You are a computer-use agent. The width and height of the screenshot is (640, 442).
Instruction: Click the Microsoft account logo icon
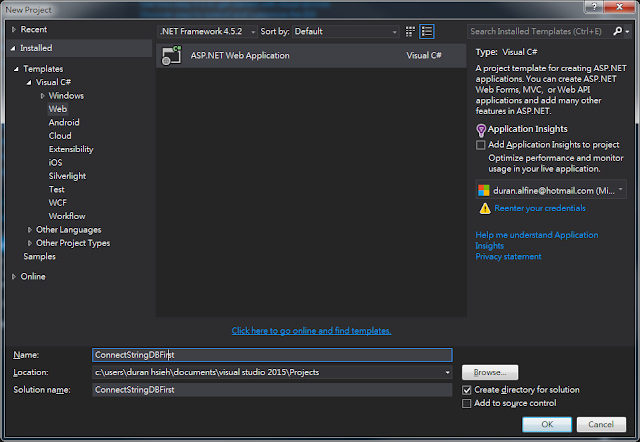(x=484, y=190)
